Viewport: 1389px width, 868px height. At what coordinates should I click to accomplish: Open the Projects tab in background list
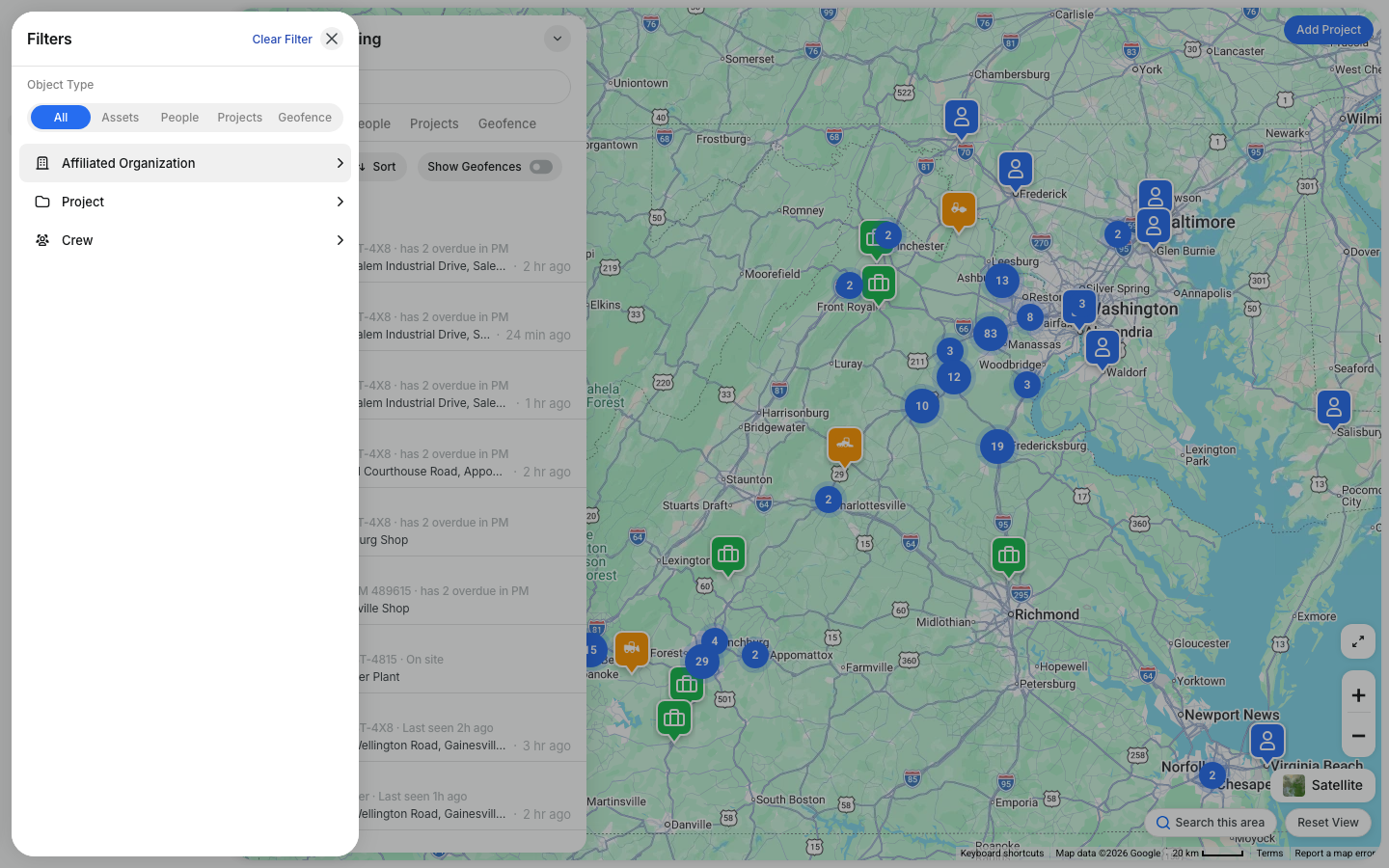[x=434, y=123]
